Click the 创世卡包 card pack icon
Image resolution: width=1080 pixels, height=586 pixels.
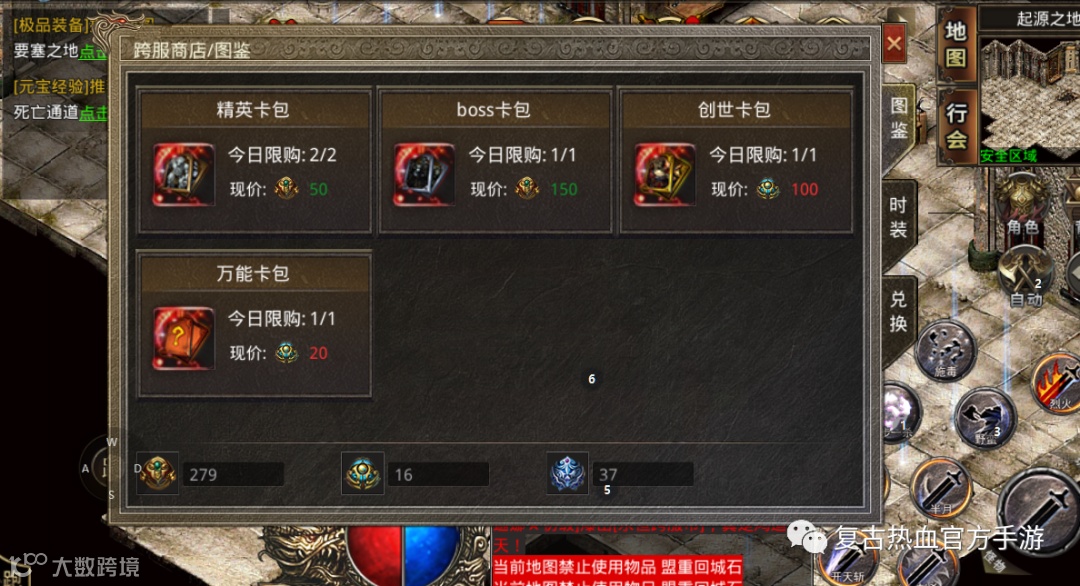tap(665, 175)
